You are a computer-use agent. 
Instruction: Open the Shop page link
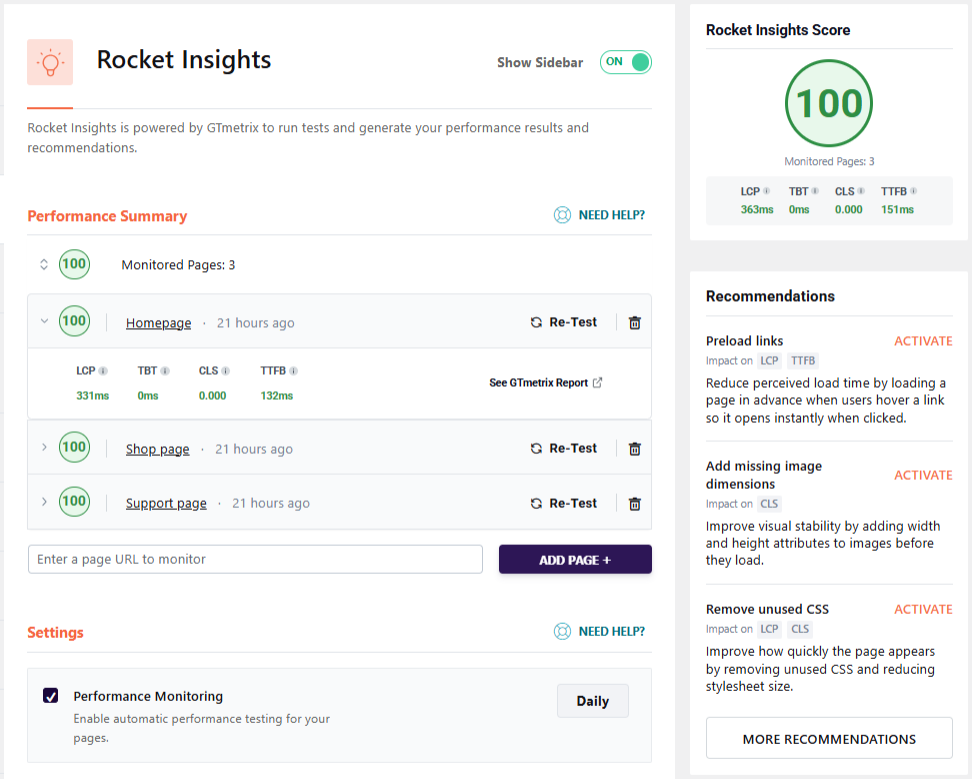(157, 449)
